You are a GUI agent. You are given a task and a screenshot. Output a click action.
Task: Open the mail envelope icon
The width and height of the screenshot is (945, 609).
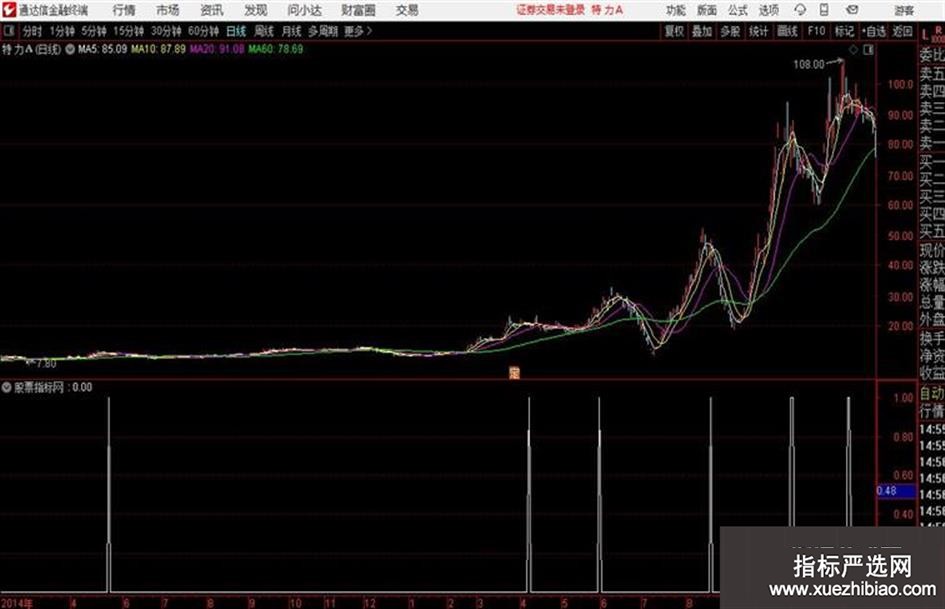pos(852,10)
